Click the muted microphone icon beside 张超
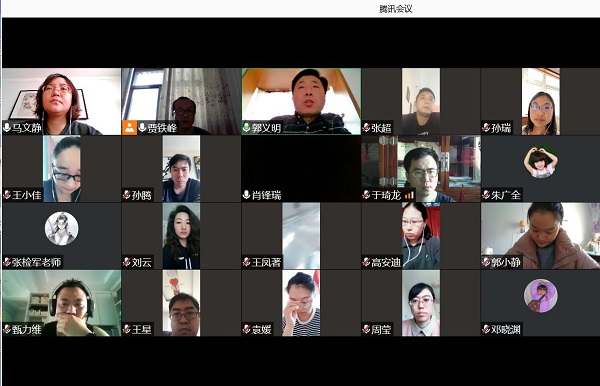600x386 pixels. pos(367,127)
